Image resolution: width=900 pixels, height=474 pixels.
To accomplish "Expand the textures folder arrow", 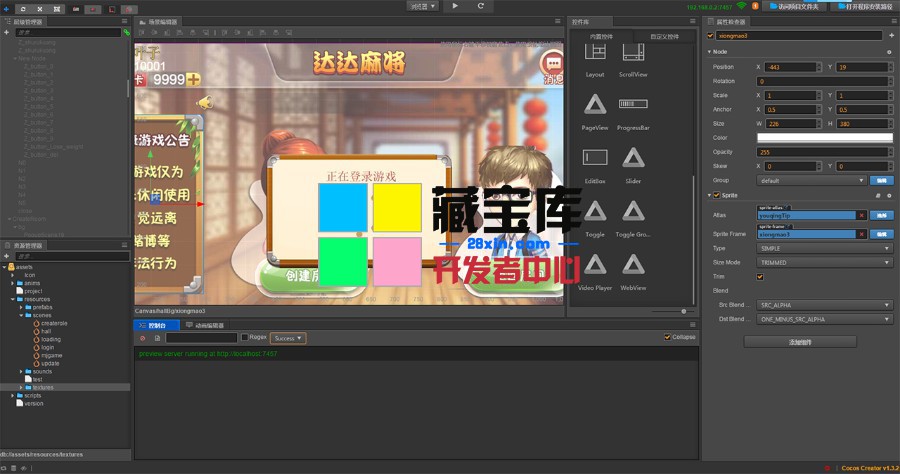I will [21, 387].
